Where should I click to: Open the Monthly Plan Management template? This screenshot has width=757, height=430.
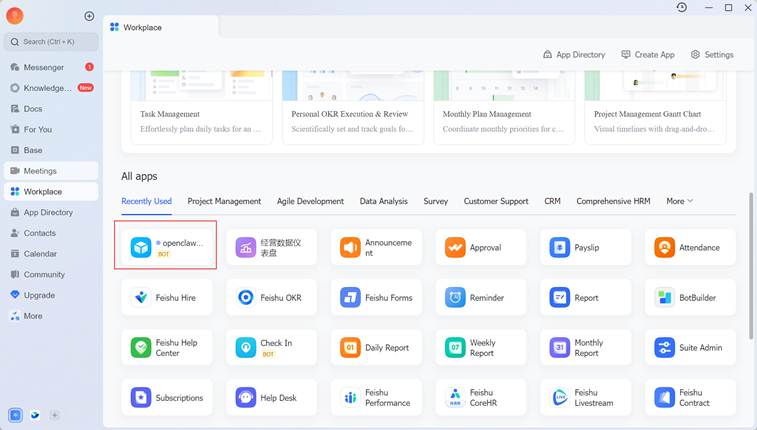[504, 108]
